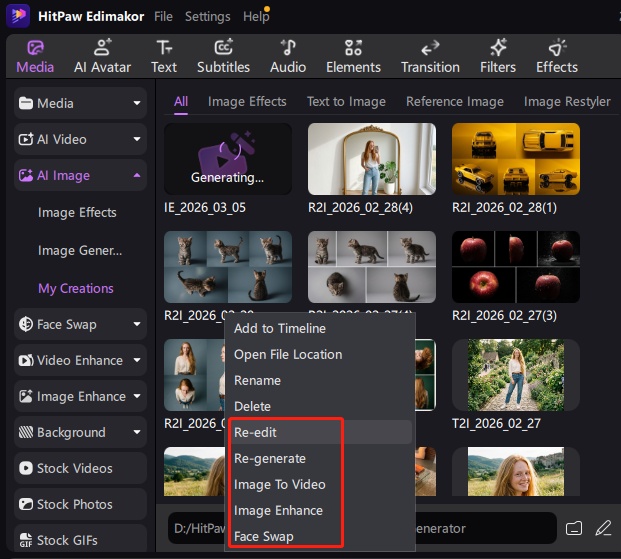Expand the Video Enhance sidebar section
621x559 pixels.
tap(80, 360)
